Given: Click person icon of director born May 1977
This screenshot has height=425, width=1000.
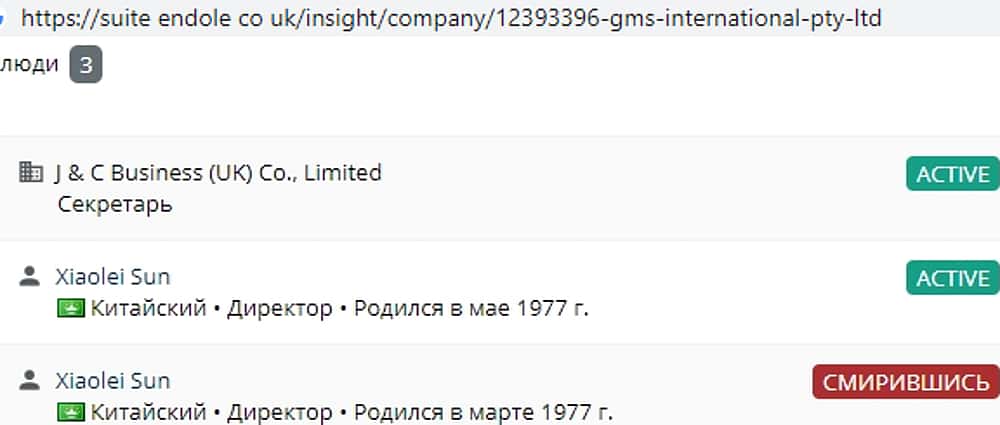Looking at the screenshot, I should 31,277.
